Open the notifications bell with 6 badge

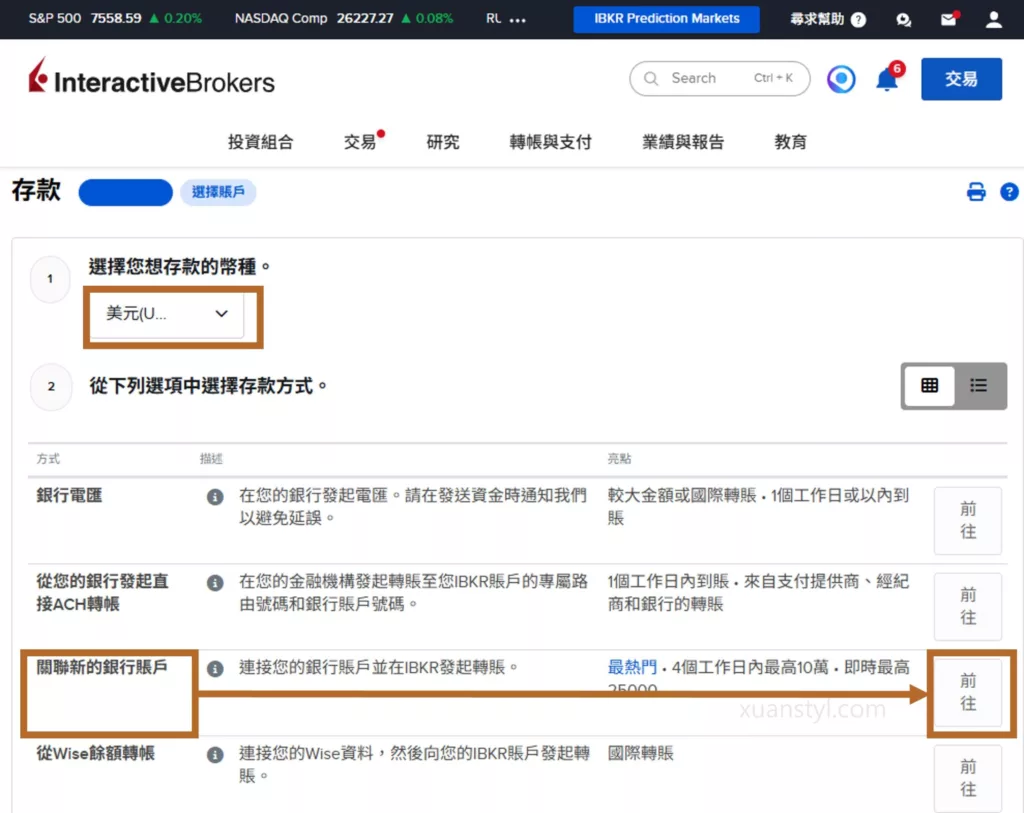tap(888, 78)
